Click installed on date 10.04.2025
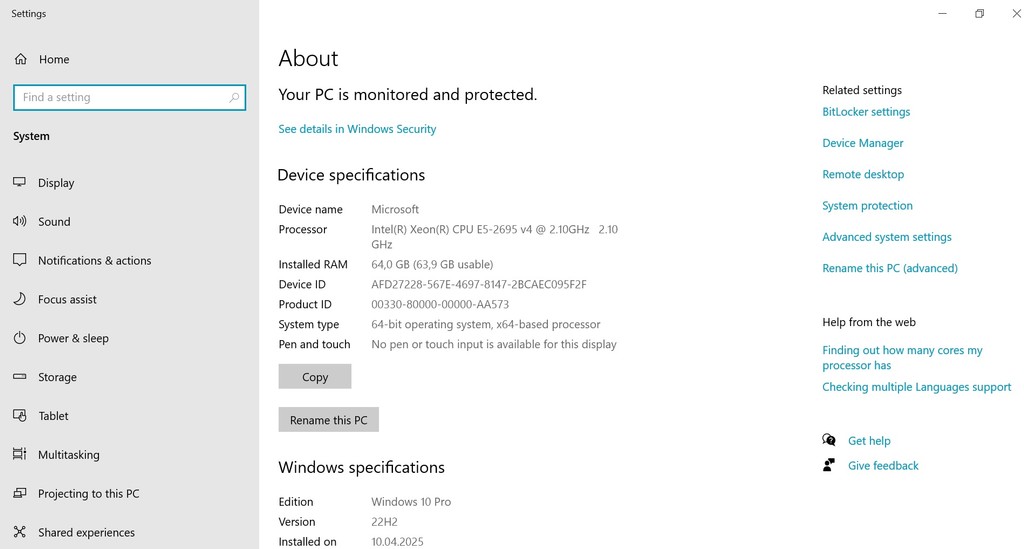 pos(397,542)
